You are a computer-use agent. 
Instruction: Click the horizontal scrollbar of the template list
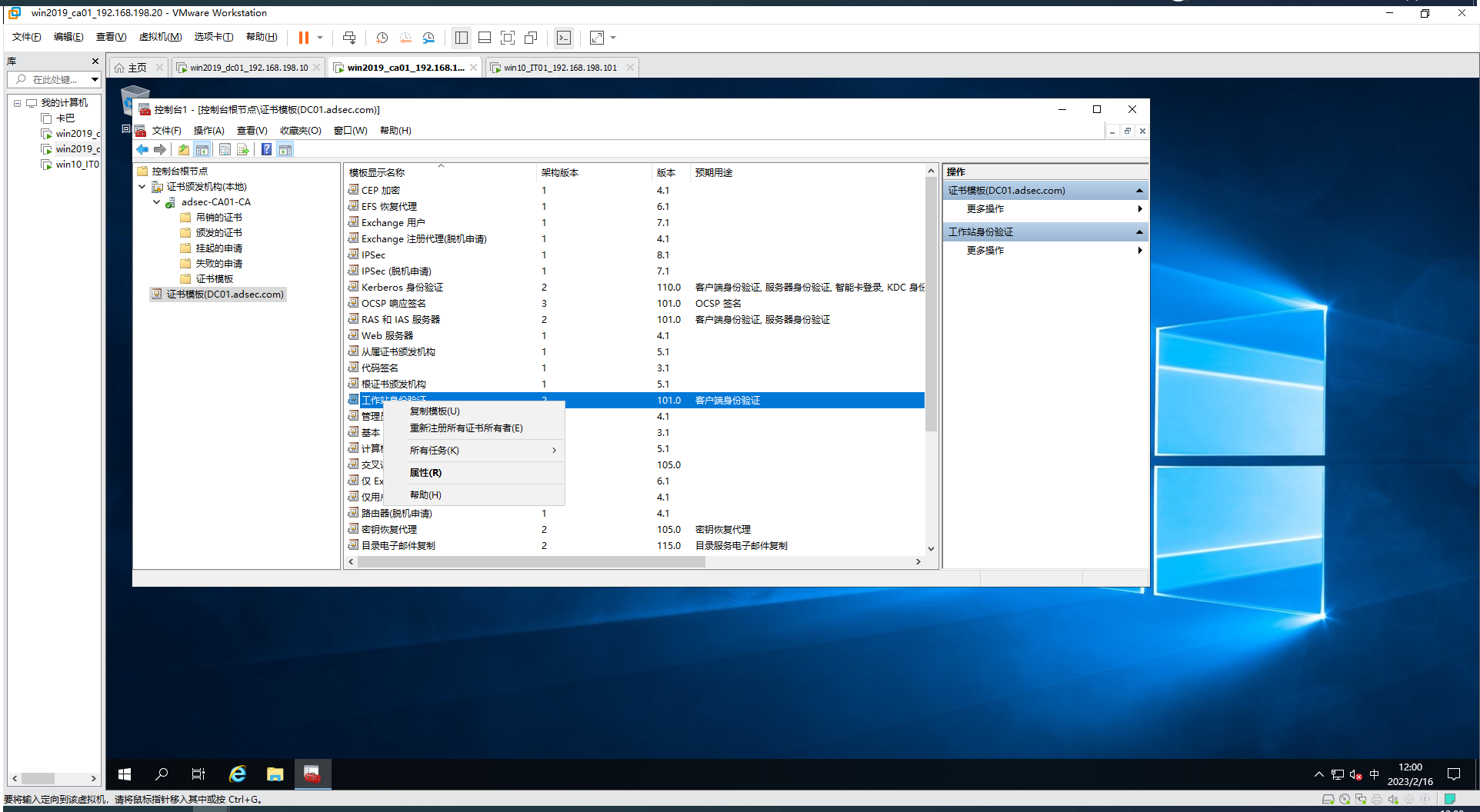click(x=531, y=562)
